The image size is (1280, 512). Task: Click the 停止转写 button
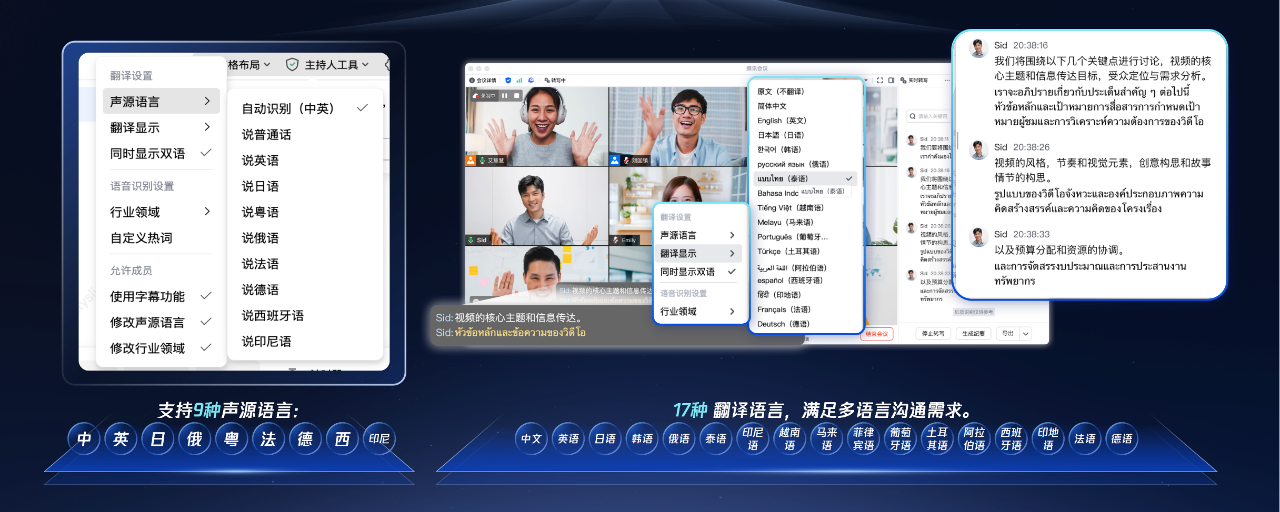tap(934, 334)
